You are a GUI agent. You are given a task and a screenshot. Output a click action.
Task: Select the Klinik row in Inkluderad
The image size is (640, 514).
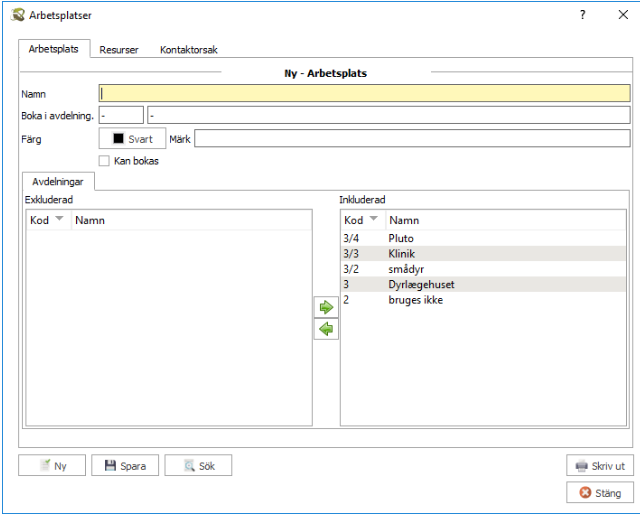[x=483, y=254]
